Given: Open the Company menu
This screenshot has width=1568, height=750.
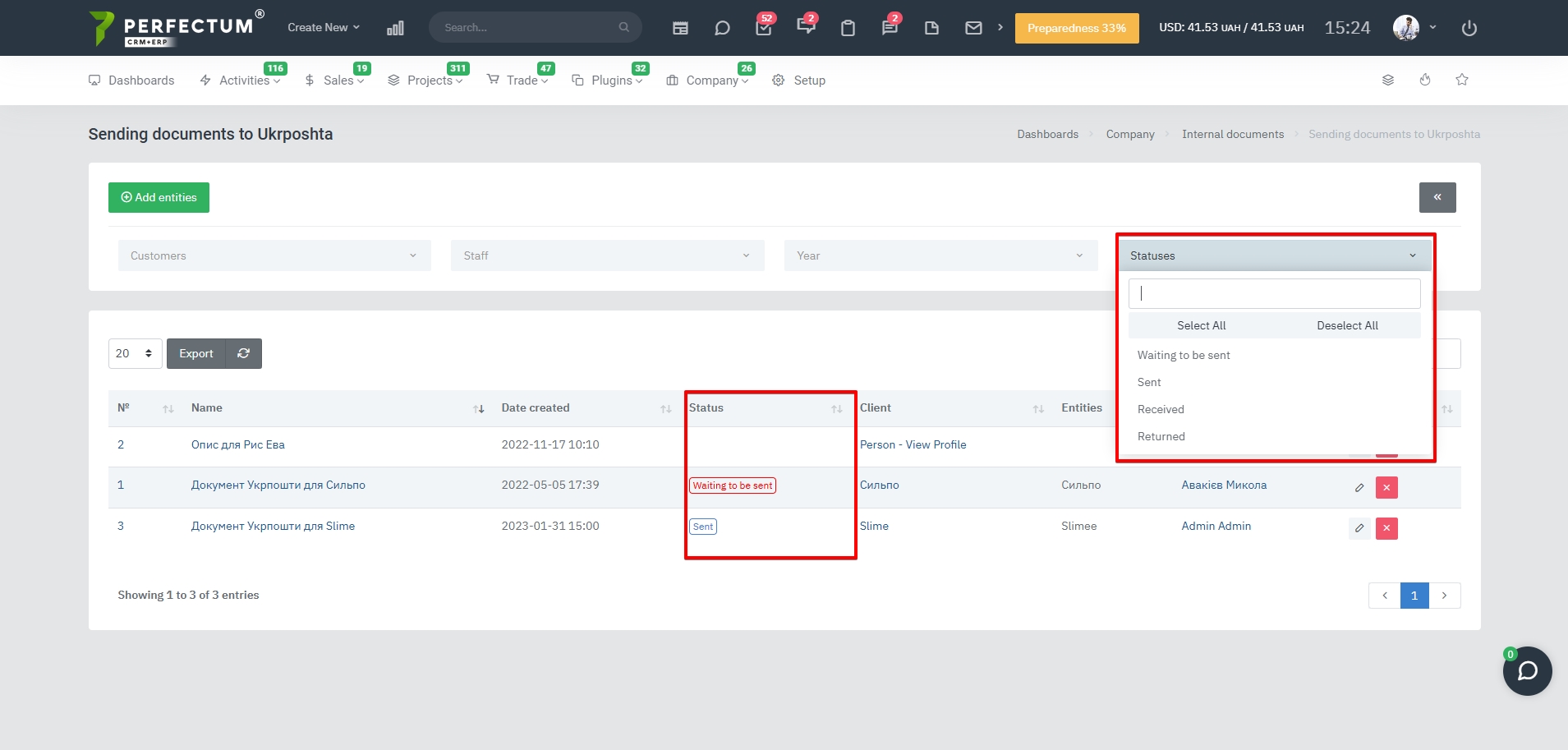Looking at the screenshot, I should point(708,81).
